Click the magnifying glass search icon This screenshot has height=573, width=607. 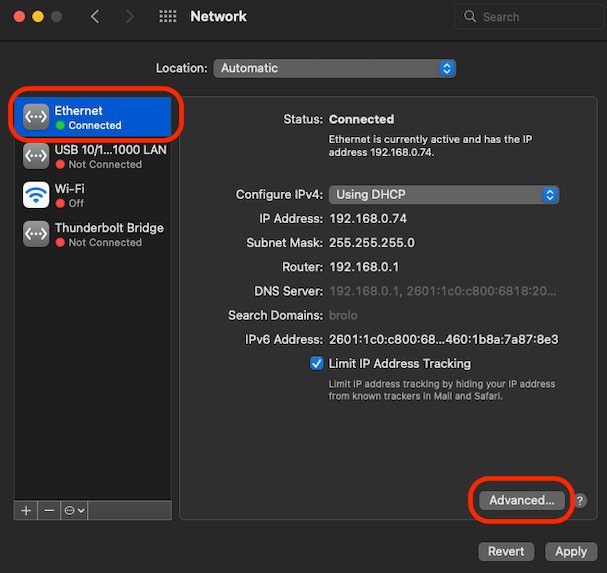pos(470,16)
